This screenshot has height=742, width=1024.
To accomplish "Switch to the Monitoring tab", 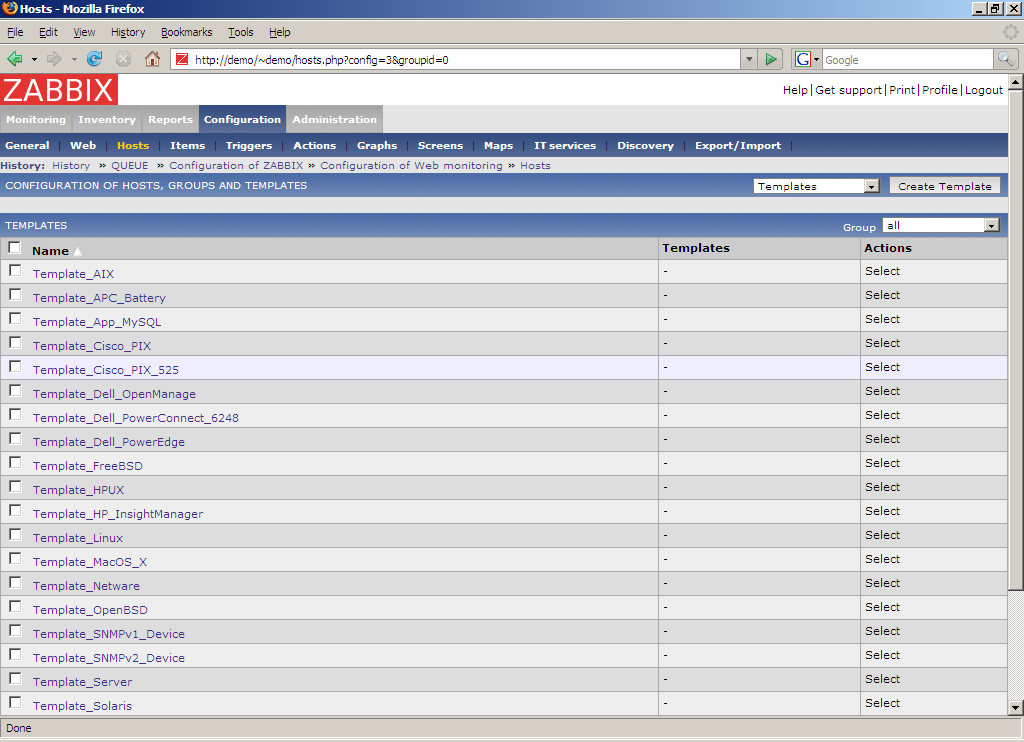I will point(36,120).
